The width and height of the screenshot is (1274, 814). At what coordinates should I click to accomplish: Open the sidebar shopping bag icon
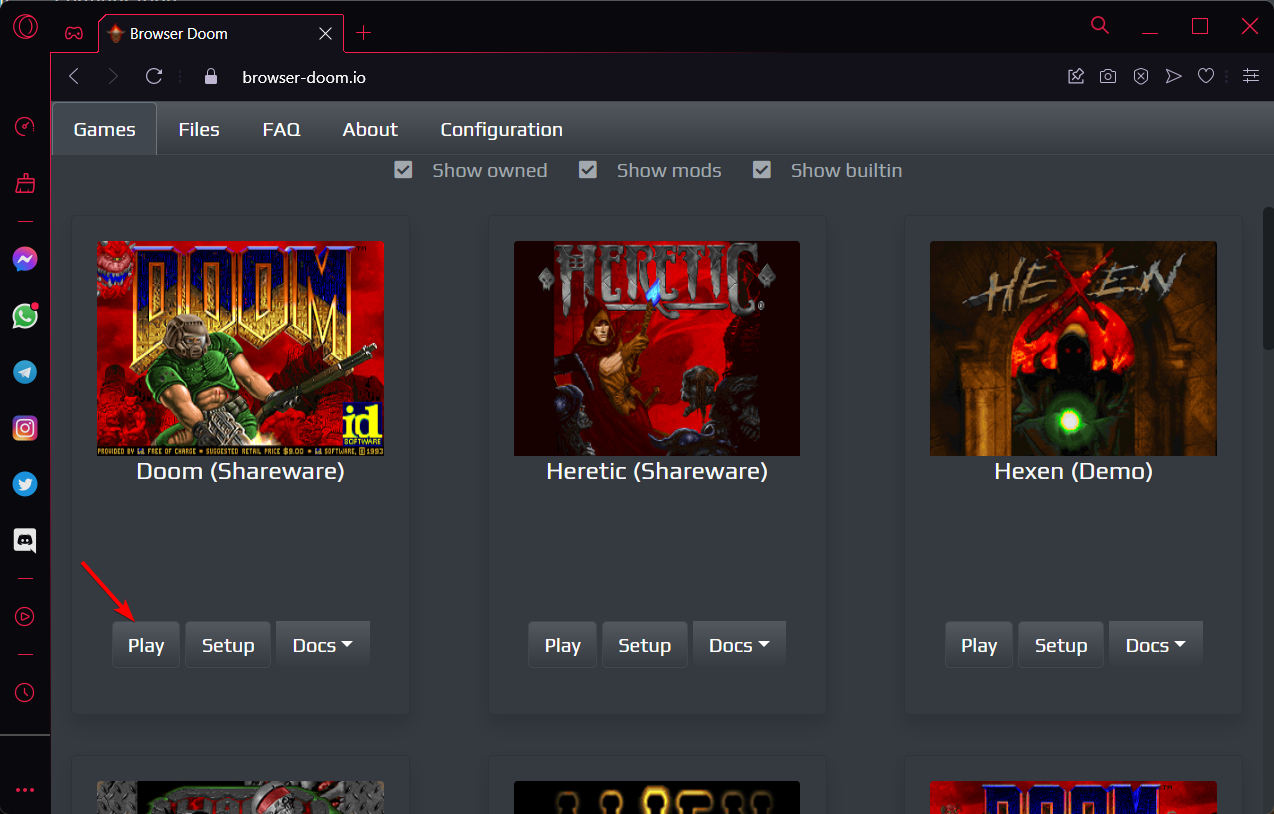pyautogui.click(x=25, y=183)
